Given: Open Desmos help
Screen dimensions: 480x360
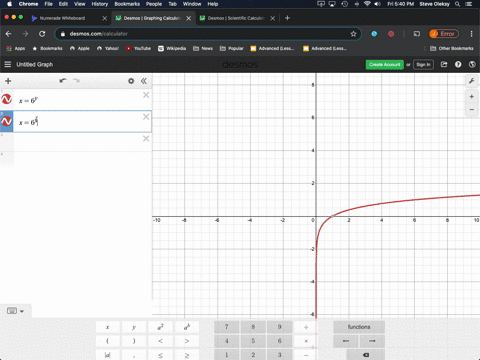Looking at the screenshot, I should 458,64.
